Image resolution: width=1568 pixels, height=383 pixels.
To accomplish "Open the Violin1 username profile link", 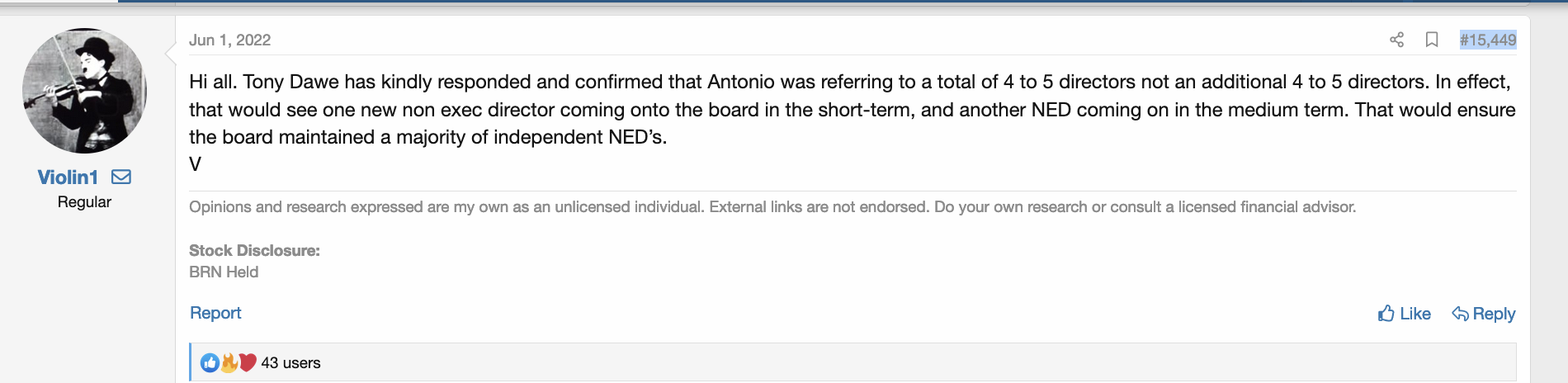I will click(x=68, y=177).
